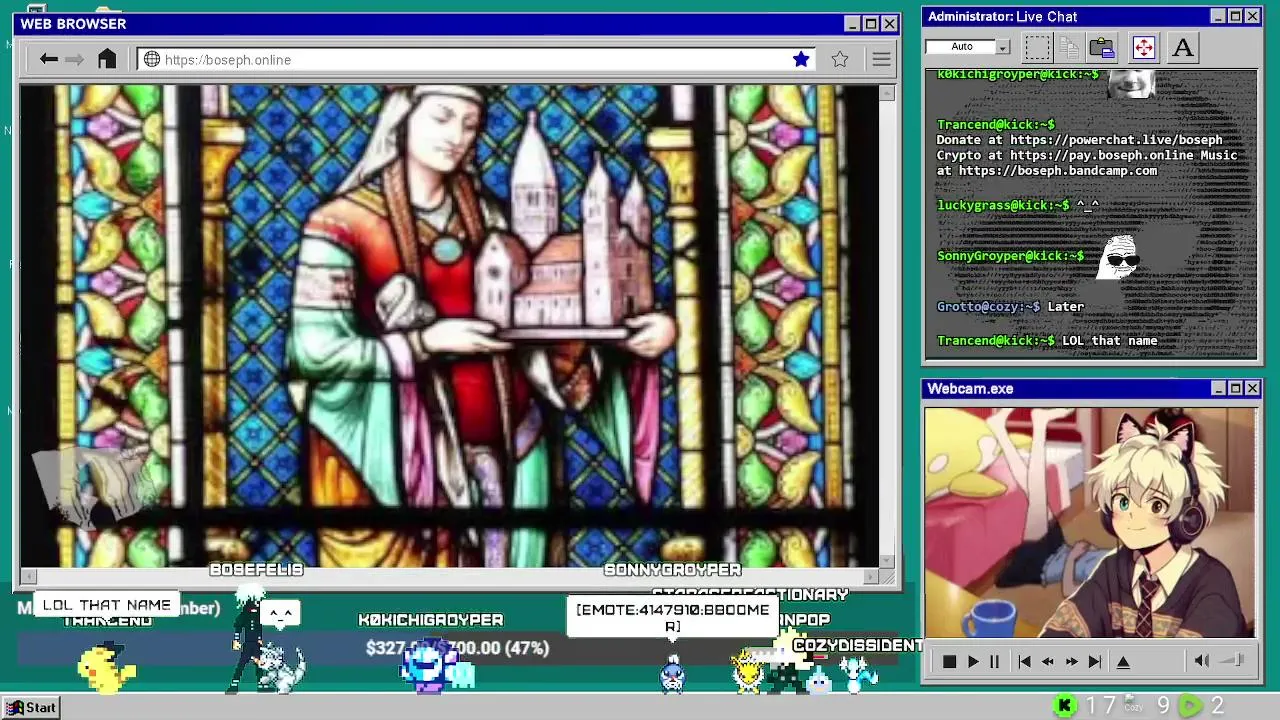Click the Trancend 'LOL that name' chat message

point(1047,341)
